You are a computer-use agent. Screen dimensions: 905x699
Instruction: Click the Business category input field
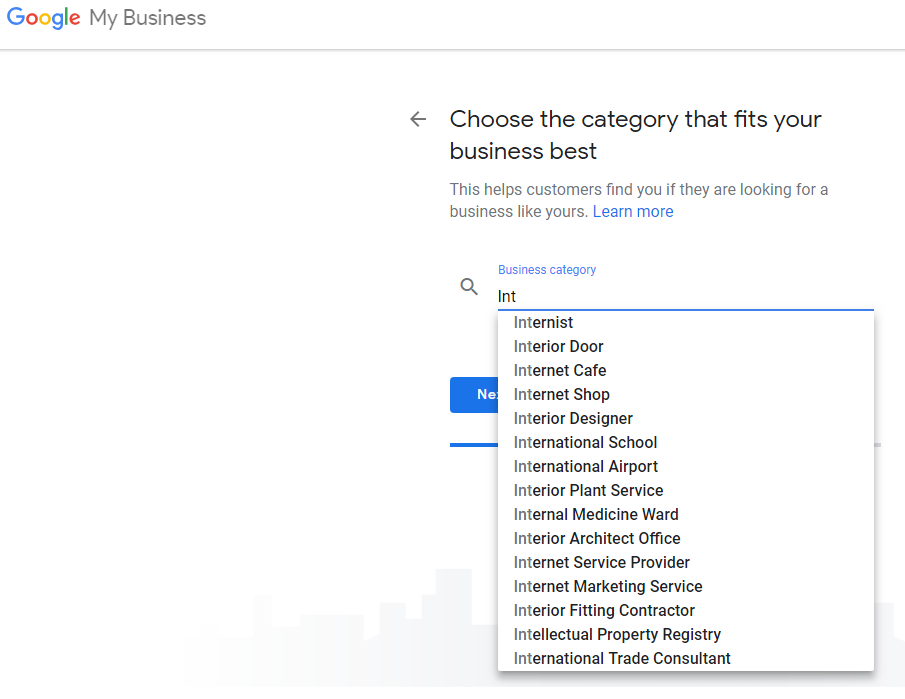tap(685, 296)
